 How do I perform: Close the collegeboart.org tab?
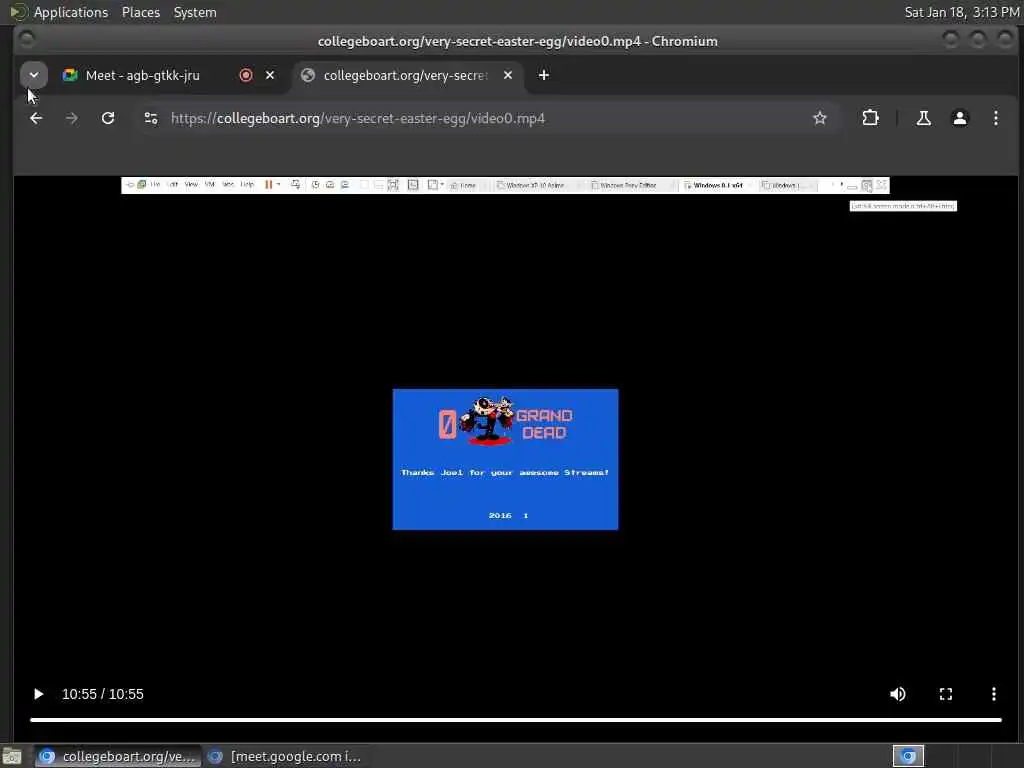pyautogui.click(x=507, y=75)
